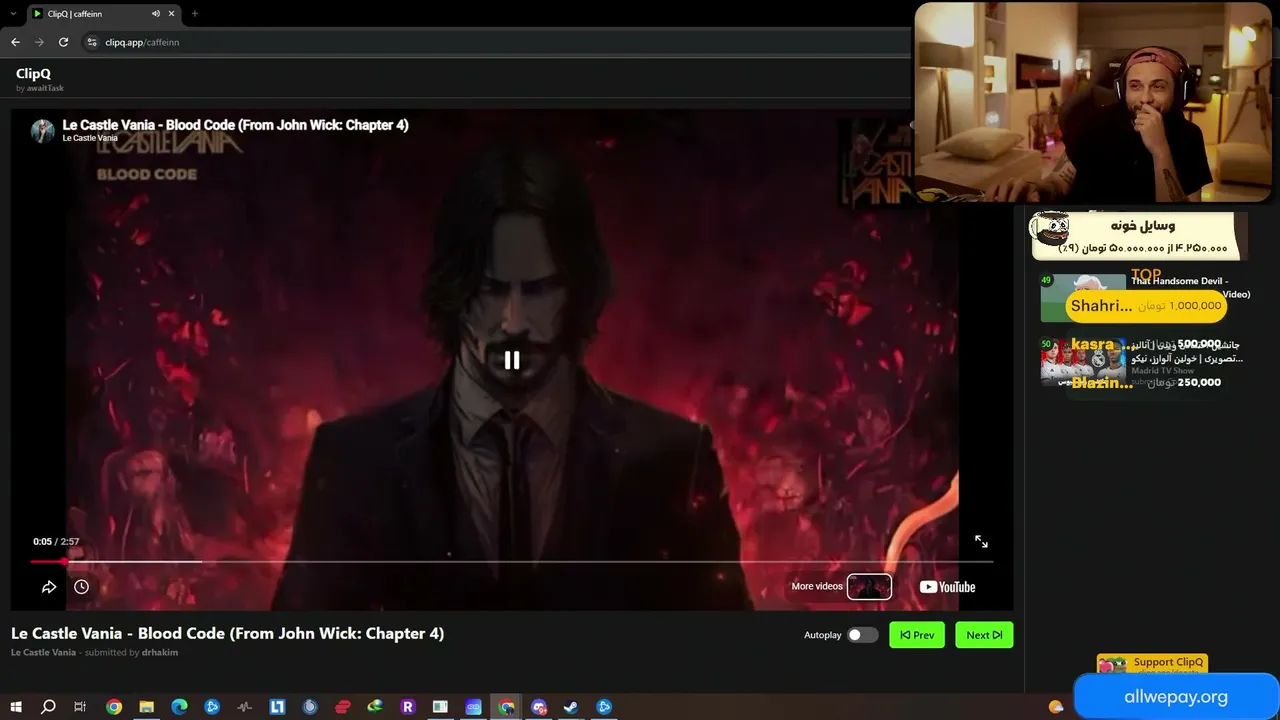Image resolution: width=1280 pixels, height=720 pixels.
Task: Click the Support ClipQ button
Action: click(1152, 663)
